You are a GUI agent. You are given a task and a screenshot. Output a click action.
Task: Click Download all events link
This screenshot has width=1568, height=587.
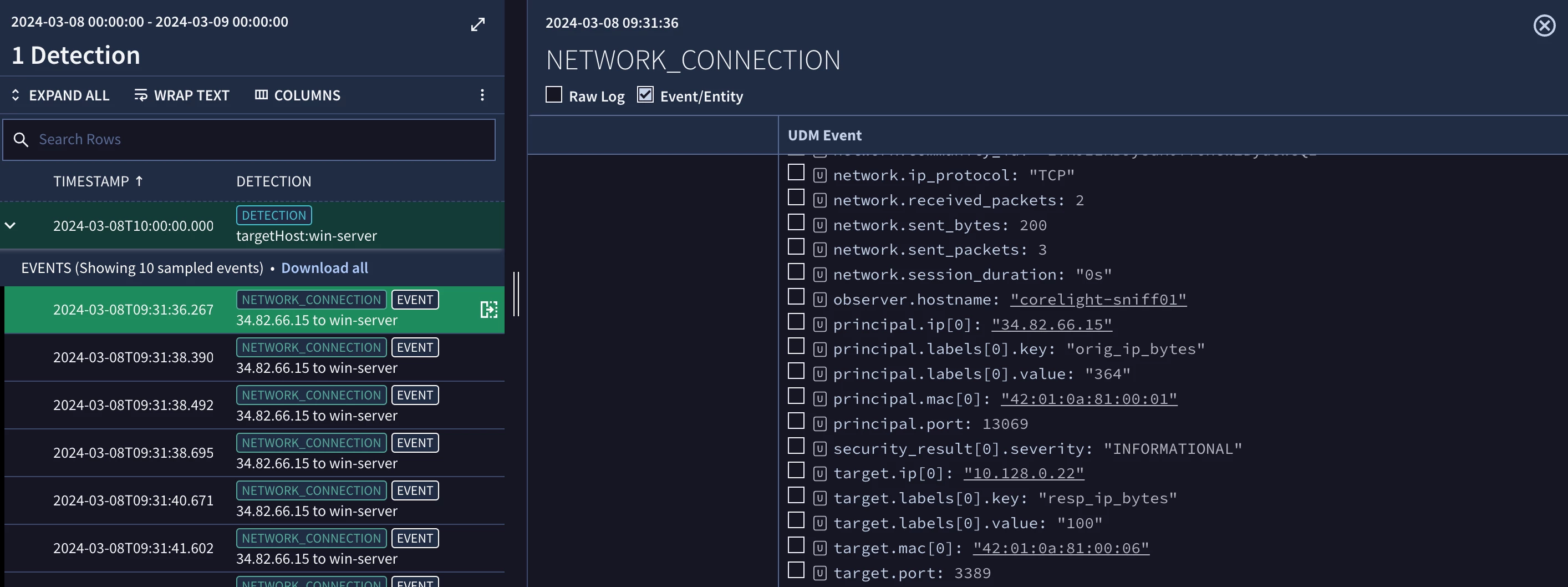pyautogui.click(x=324, y=268)
